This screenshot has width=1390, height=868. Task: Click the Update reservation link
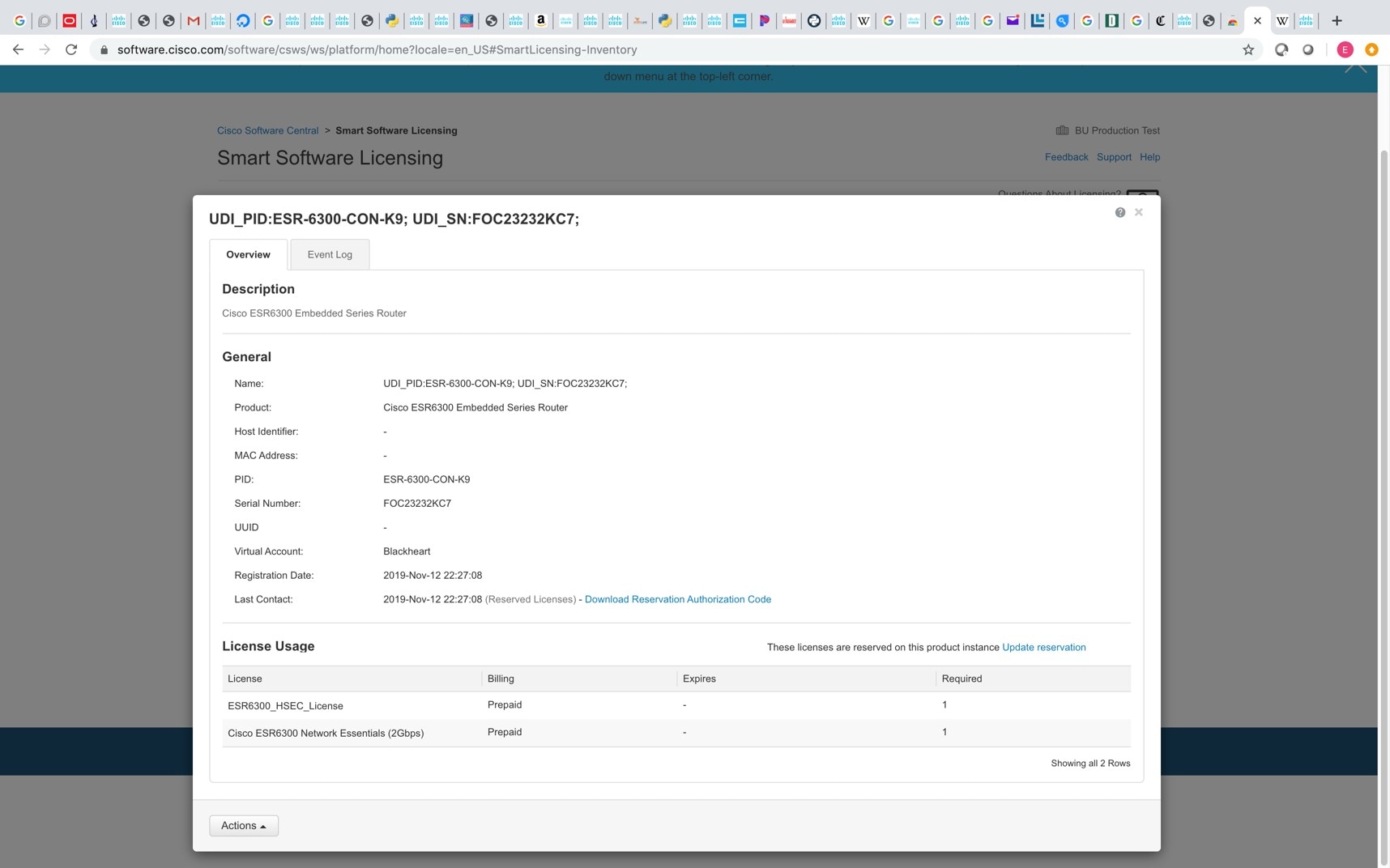click(x=1044, y=647)
